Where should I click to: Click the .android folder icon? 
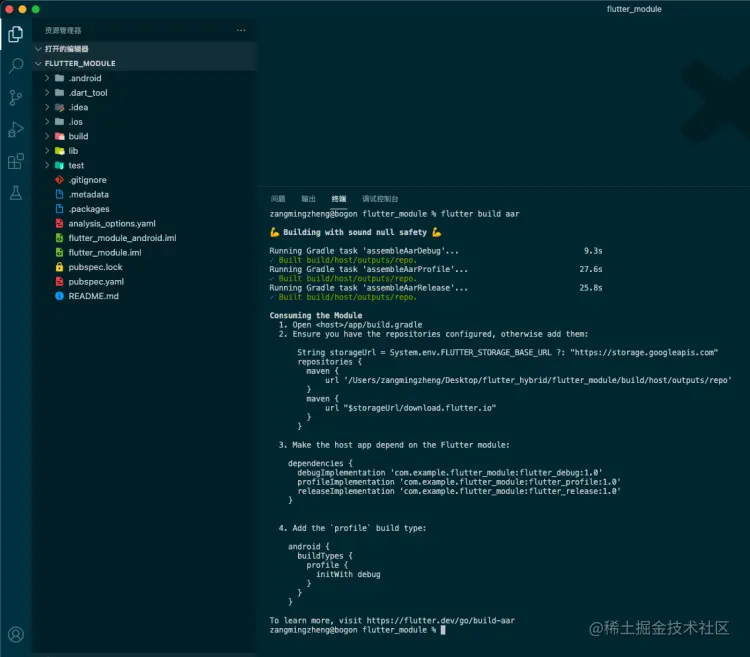60,78
